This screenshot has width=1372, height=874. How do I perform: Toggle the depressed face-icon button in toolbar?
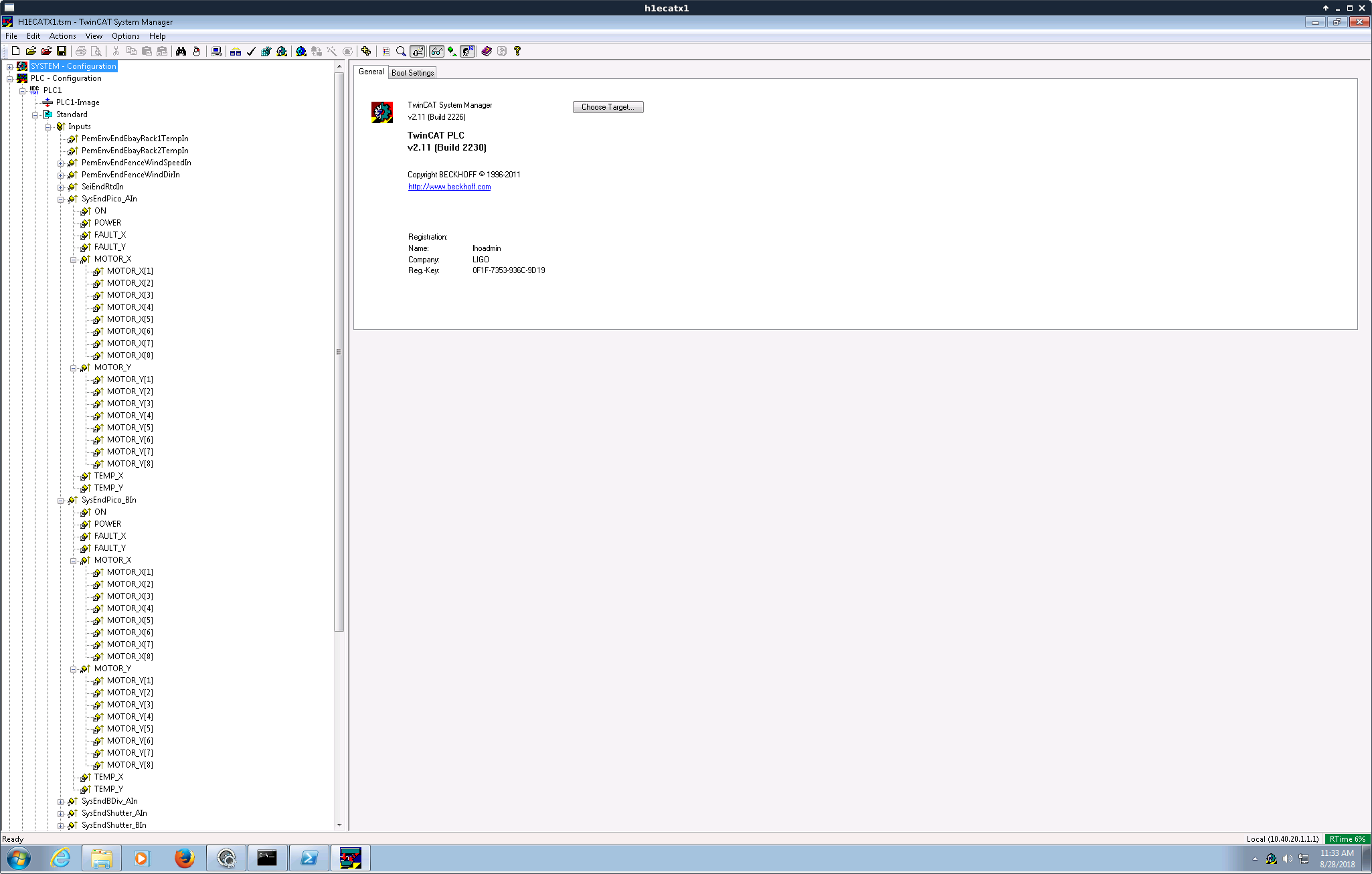point(468,51)
